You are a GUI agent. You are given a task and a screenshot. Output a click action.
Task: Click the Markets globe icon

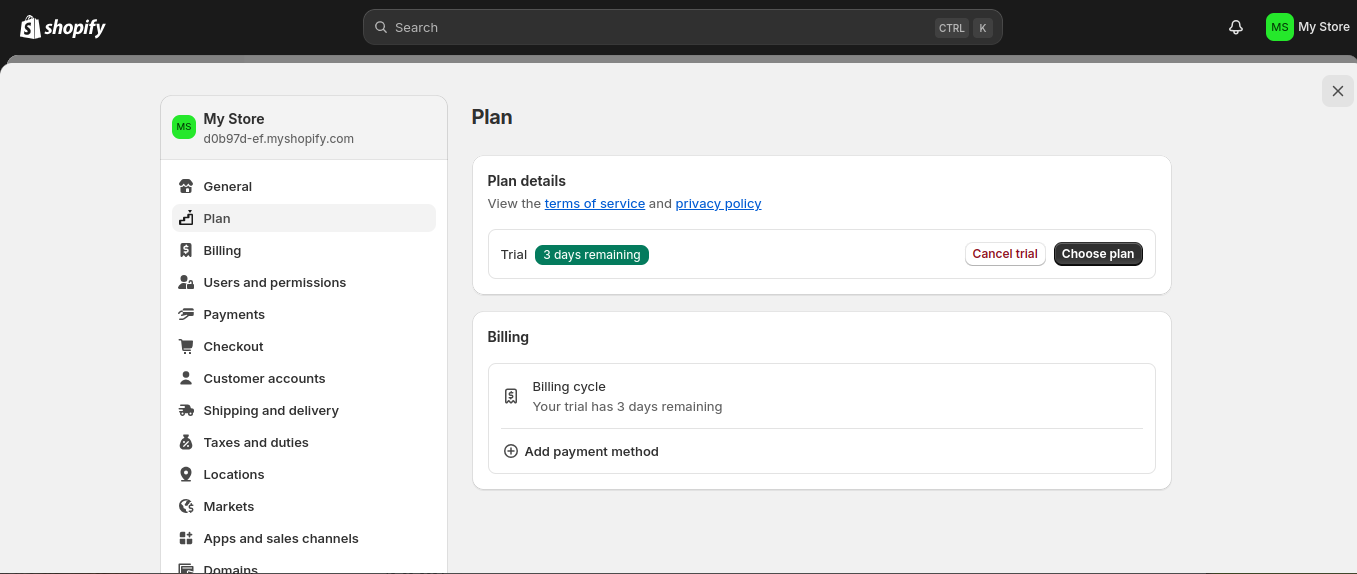click(x=186, y=506)
